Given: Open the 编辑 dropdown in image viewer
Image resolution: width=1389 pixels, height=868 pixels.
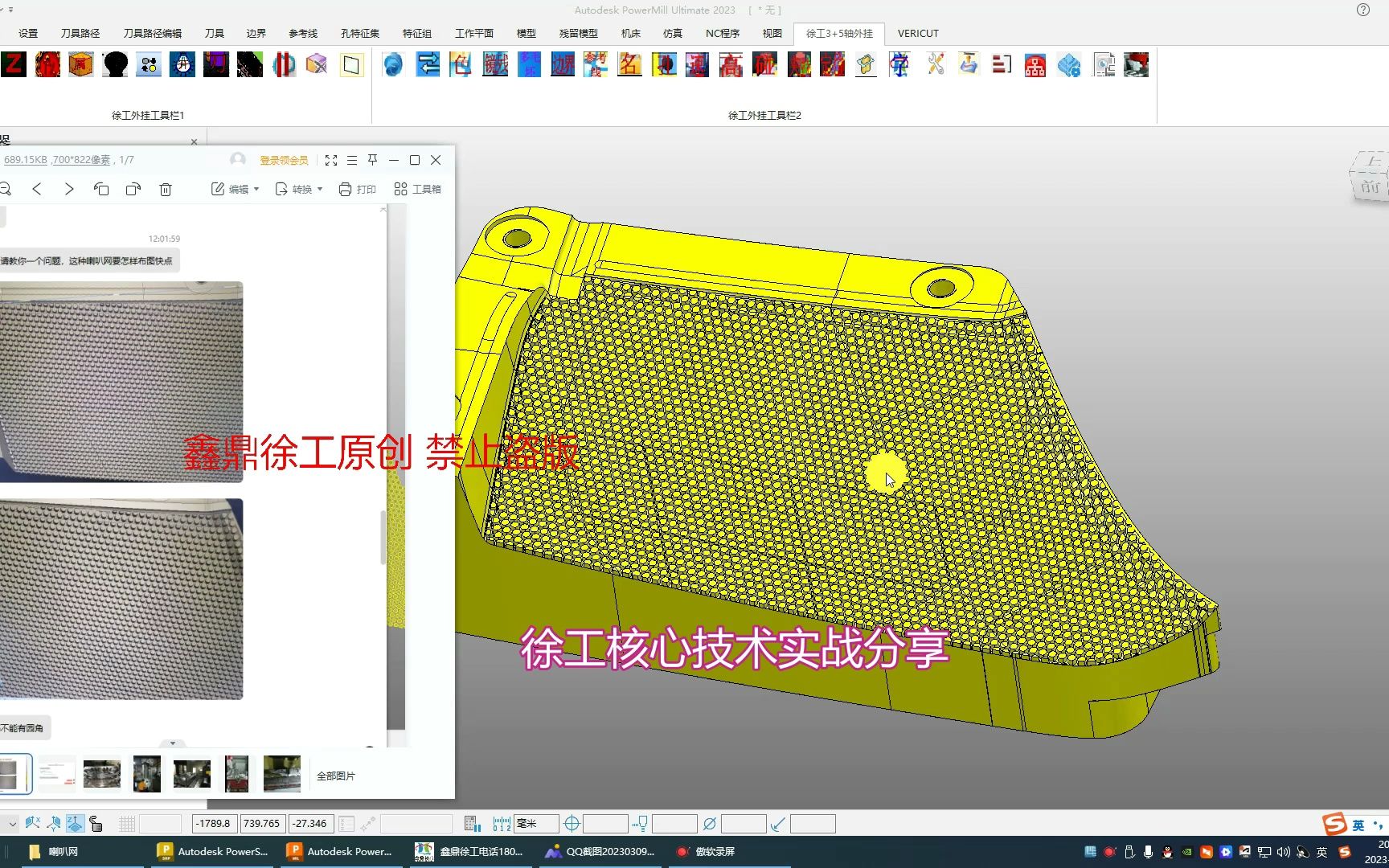Looking at the screenshot, I should point(236,189).
